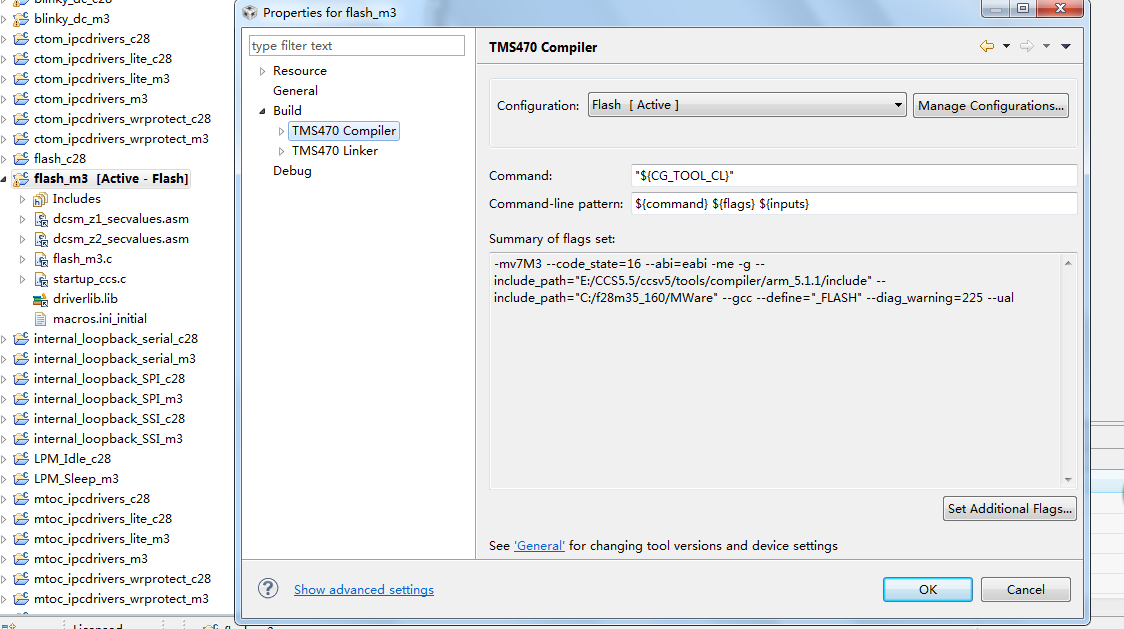The image size is (1124, 629).
Task: Click the dcsm_z1_secvalues.asm file icon
Action: [41, 219]
